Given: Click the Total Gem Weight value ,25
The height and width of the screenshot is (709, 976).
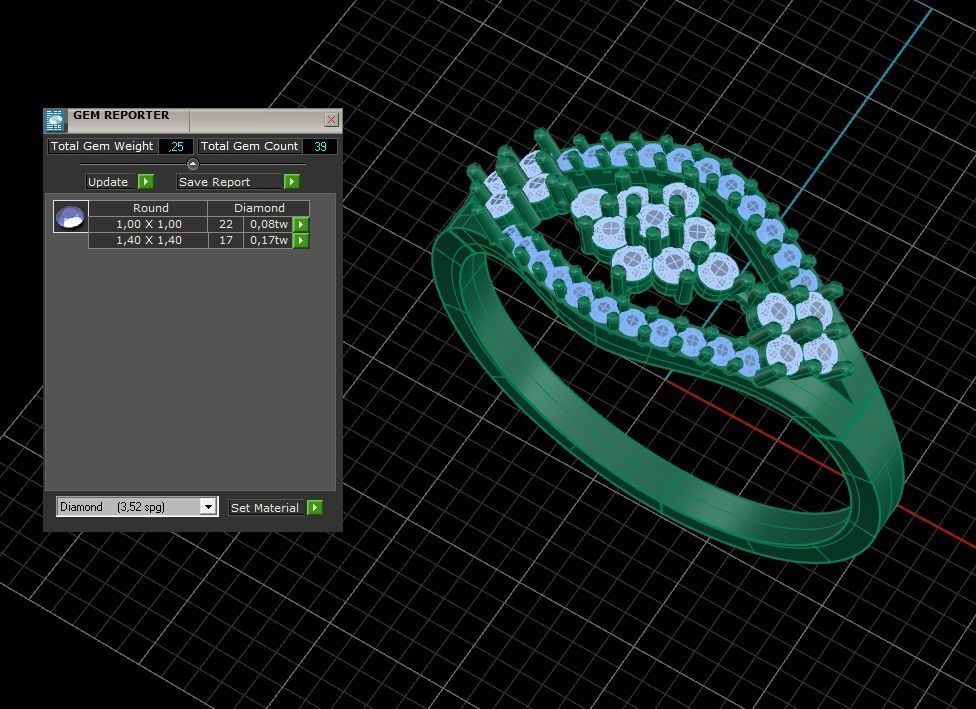Looking at the screenshot, I should (176, 146).
